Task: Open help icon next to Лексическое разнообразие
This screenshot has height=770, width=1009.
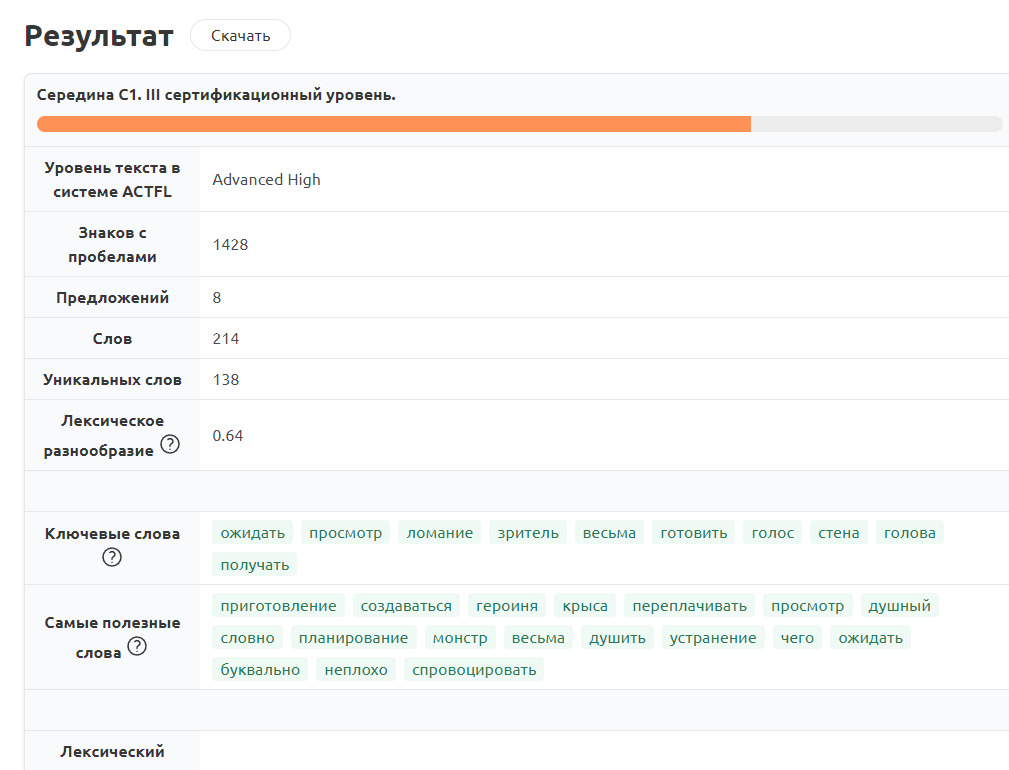Action: click(170, 445)
